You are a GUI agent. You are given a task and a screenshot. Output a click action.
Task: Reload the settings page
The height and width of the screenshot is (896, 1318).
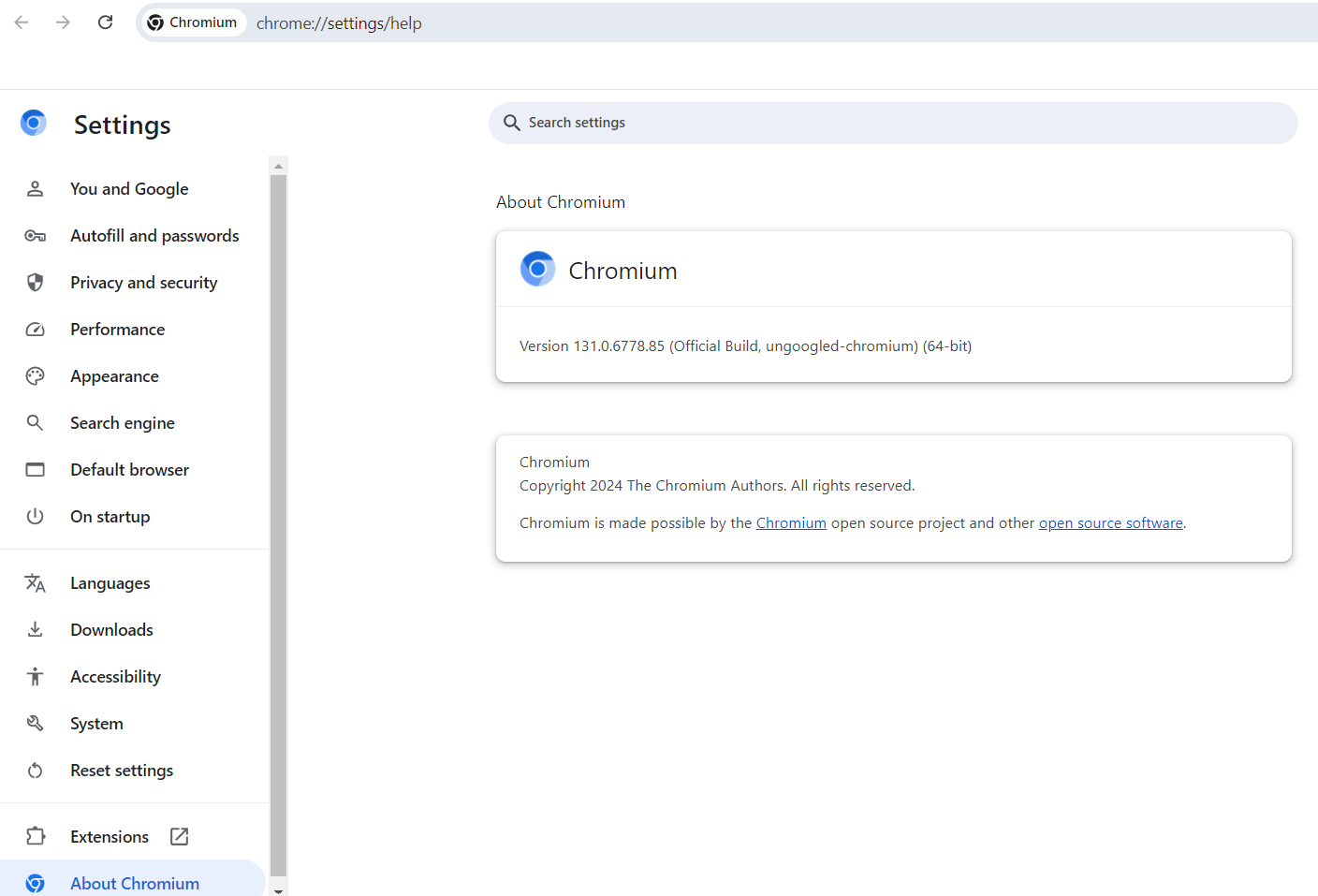[x=105, y=22]
